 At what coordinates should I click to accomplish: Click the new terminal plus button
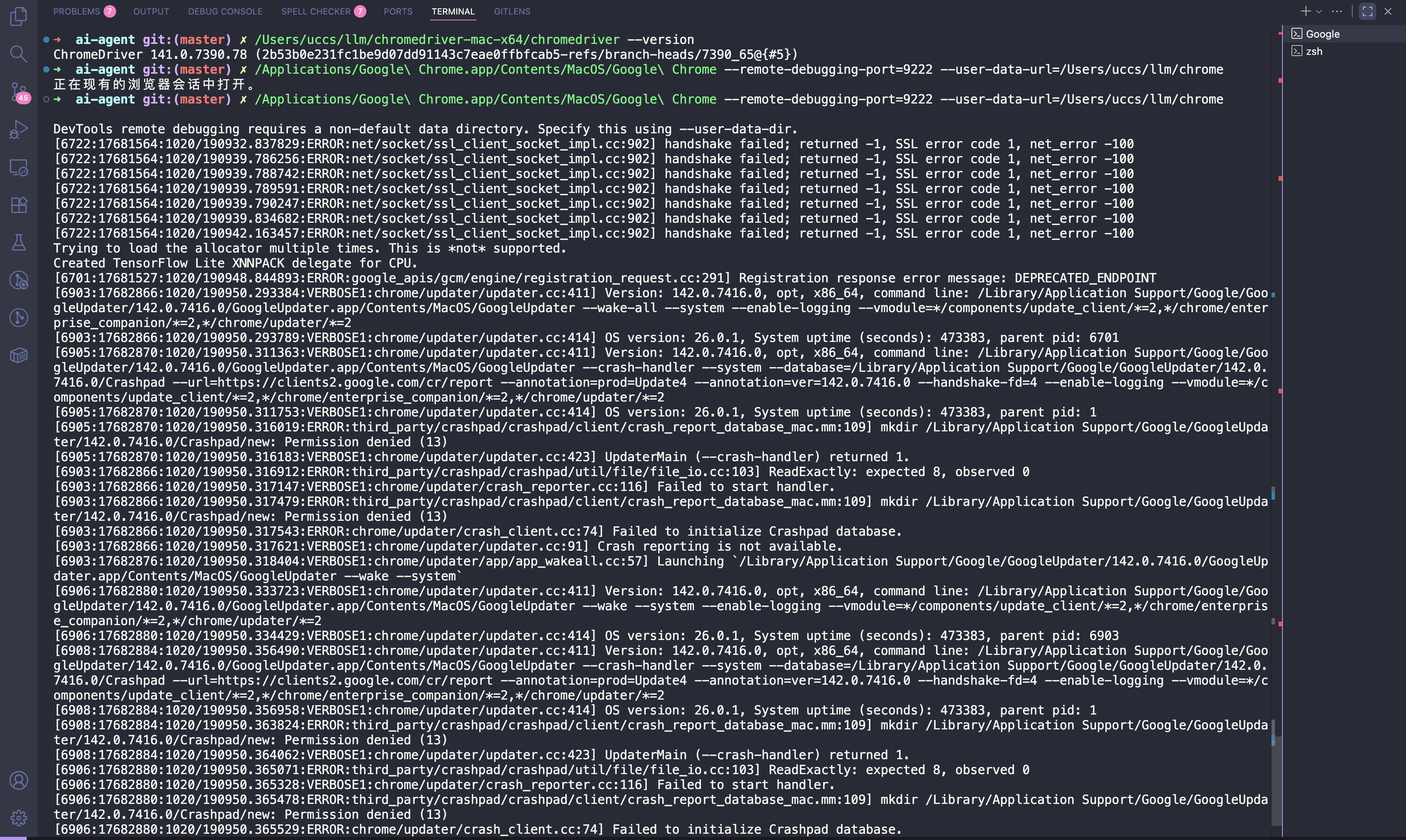pos(1305,11)
